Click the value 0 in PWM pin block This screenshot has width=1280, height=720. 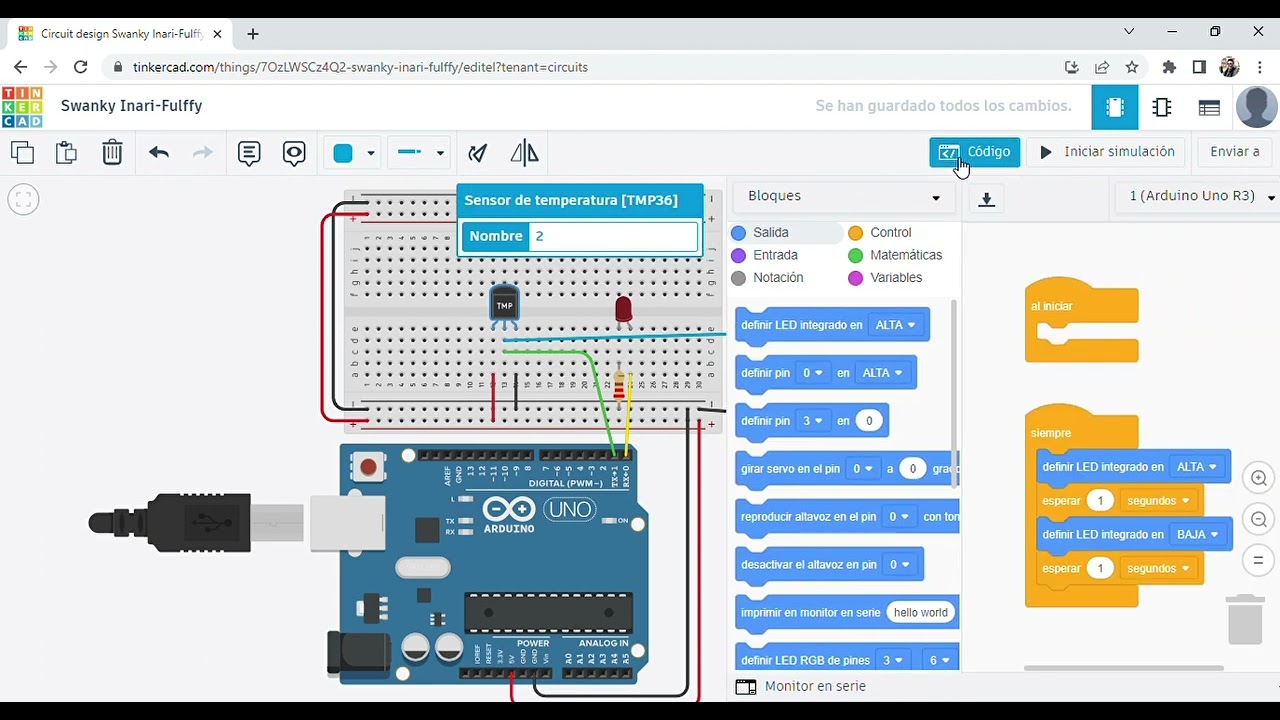tap(869, 421)
